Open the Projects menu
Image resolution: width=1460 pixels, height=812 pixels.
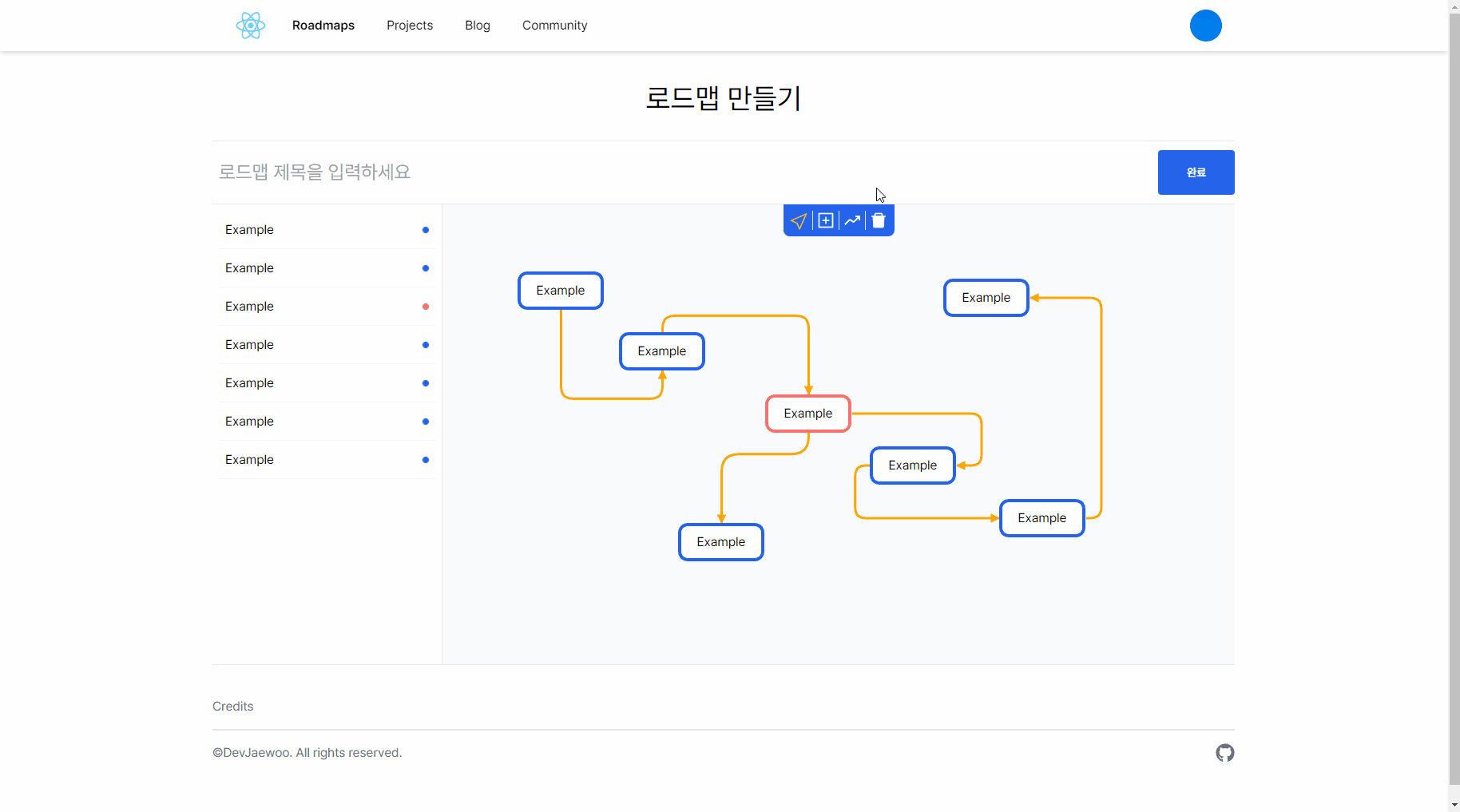[x=409, y=25]
